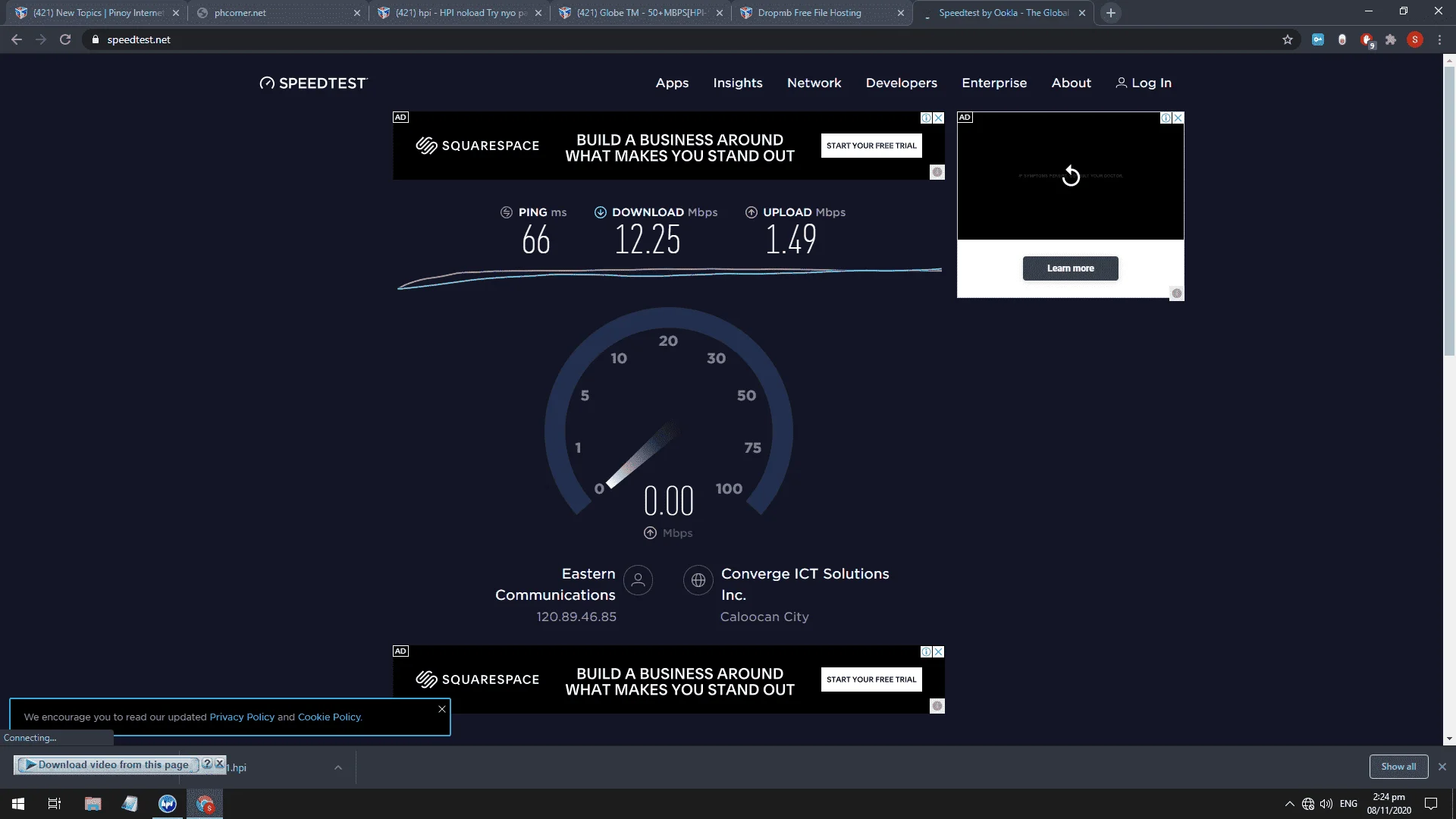The image size is (1456, 819).
Task: Open the extensions puzzle icon
Action: [x=1391, y=39]
